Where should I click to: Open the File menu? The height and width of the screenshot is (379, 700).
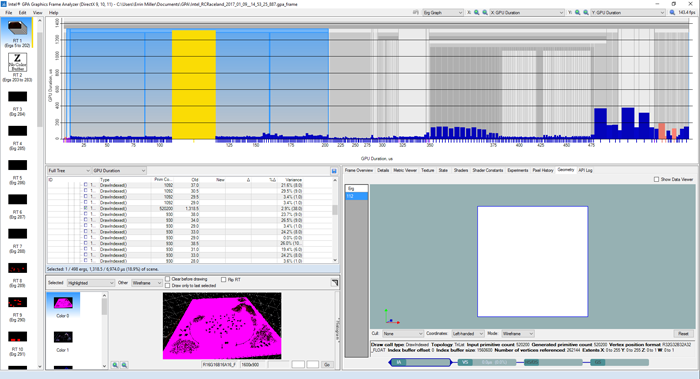click(8, 12)
